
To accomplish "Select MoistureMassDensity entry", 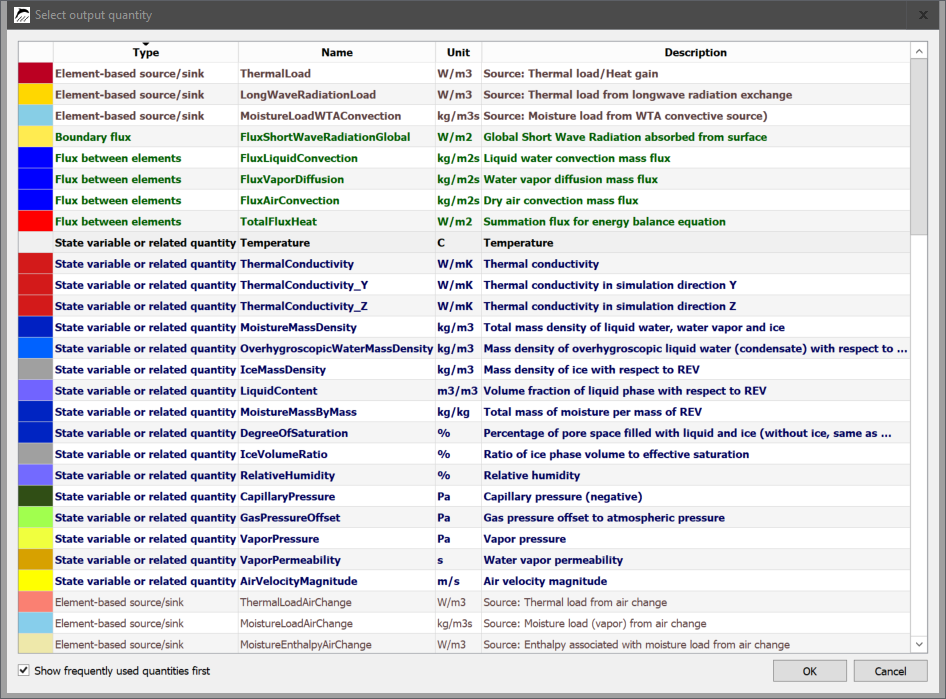I will point(337,327).
